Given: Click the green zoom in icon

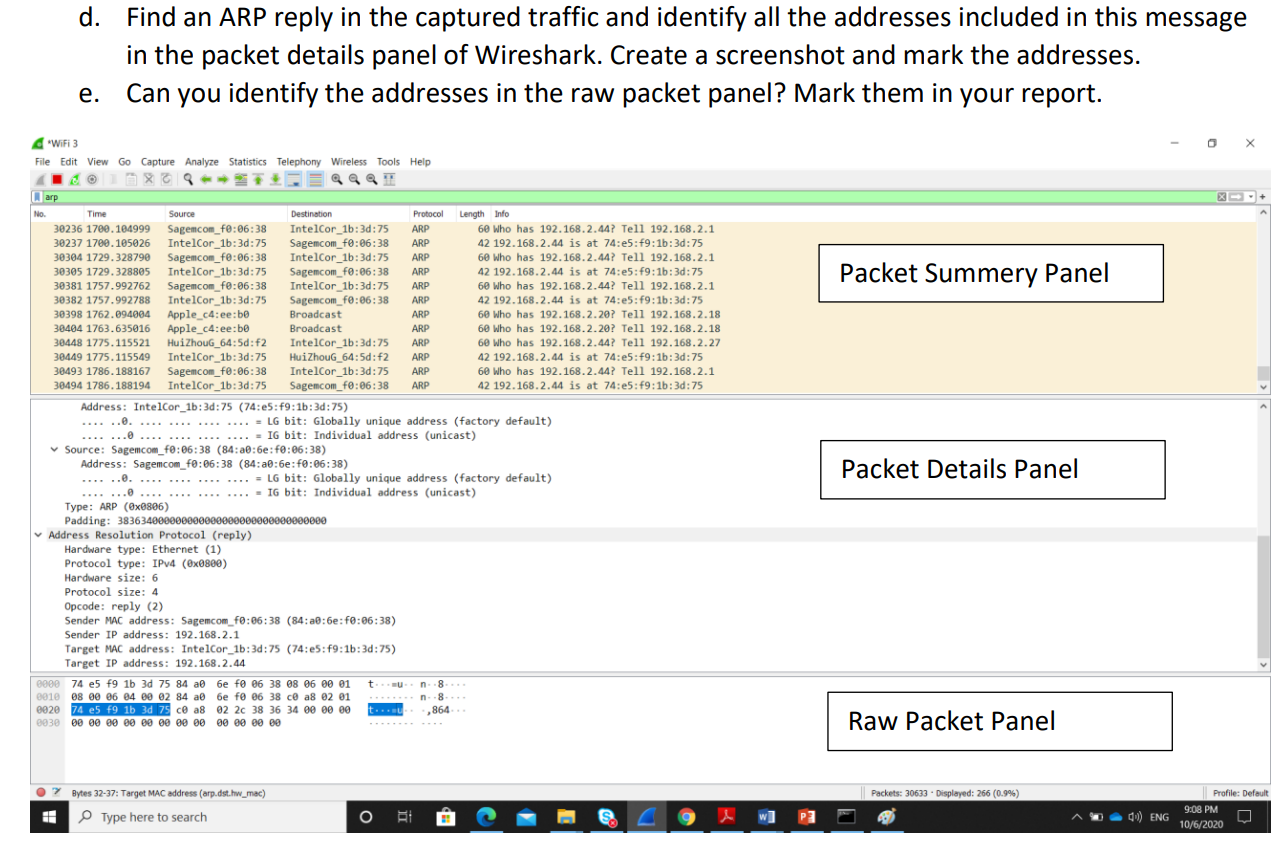Looking at the screenshot, I should coord(338,180).
